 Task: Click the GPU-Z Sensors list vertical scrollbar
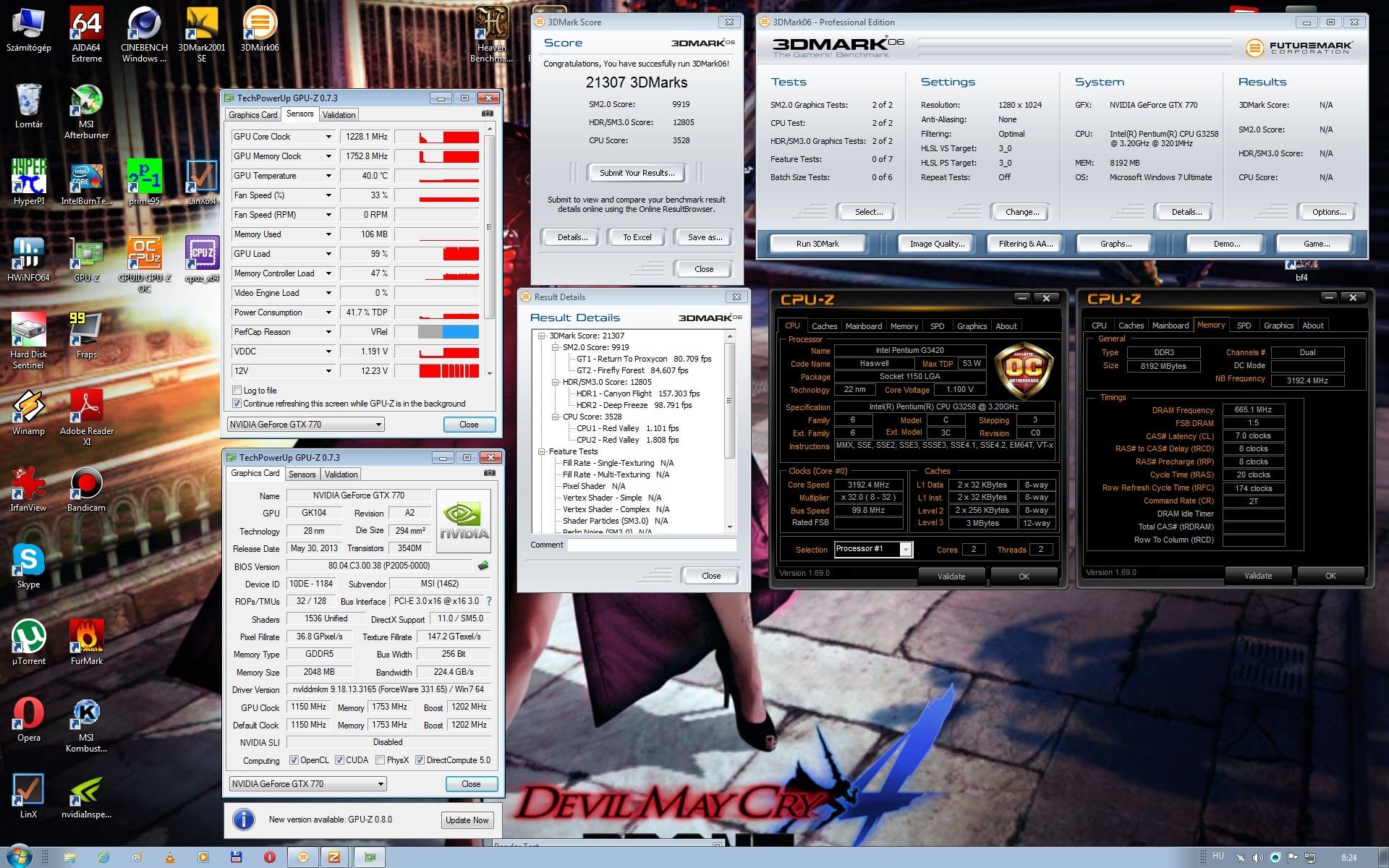(490, 251)
